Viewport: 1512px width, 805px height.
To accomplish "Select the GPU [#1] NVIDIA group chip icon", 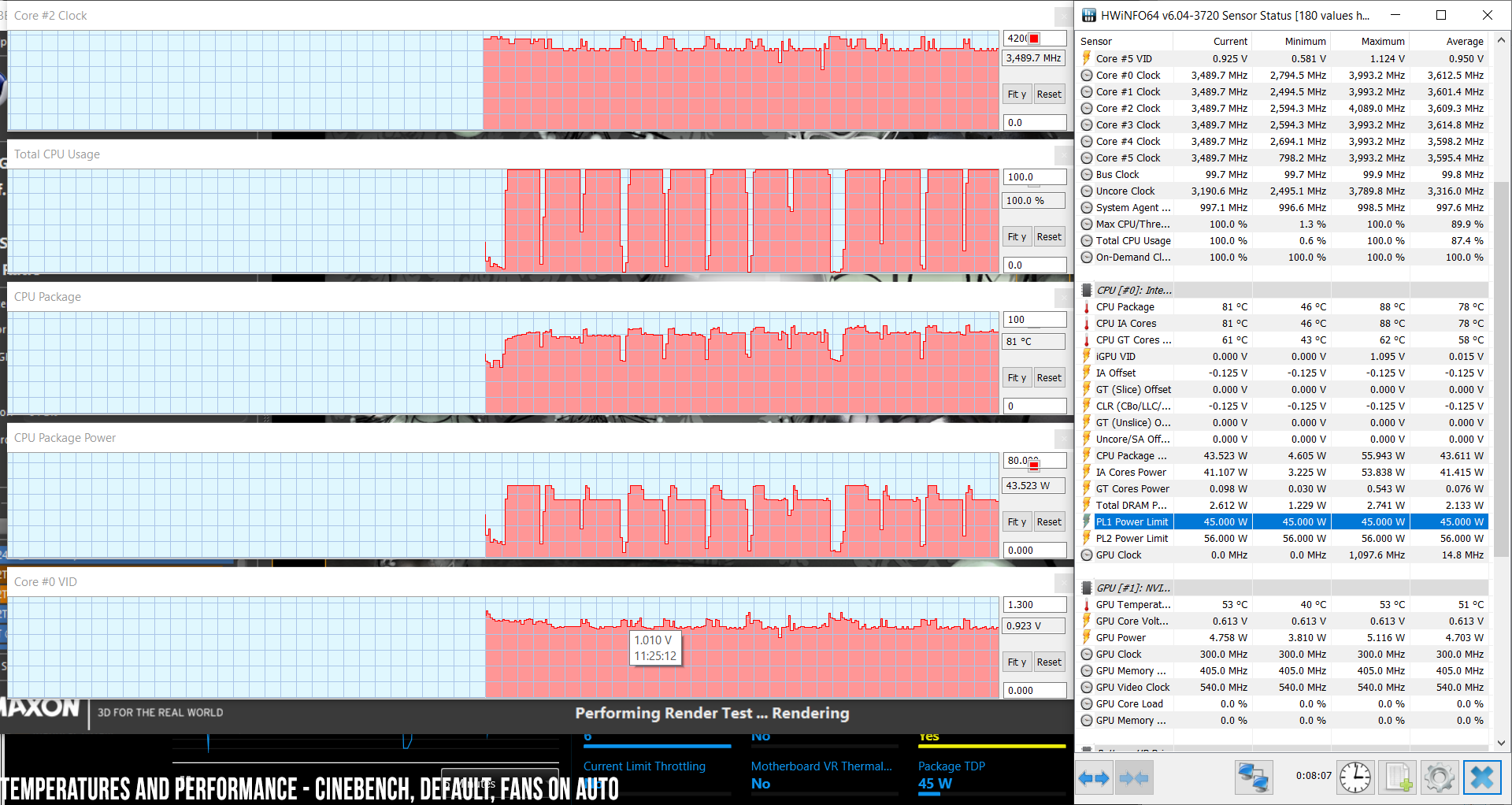I will [x=1087, y=588].
